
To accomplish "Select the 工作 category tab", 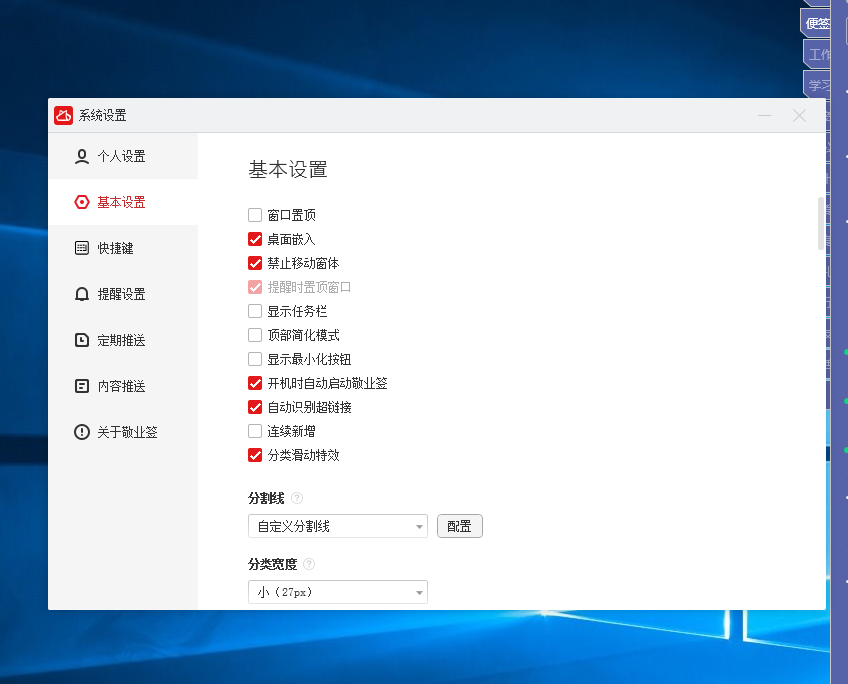I will tap(818, 54).
